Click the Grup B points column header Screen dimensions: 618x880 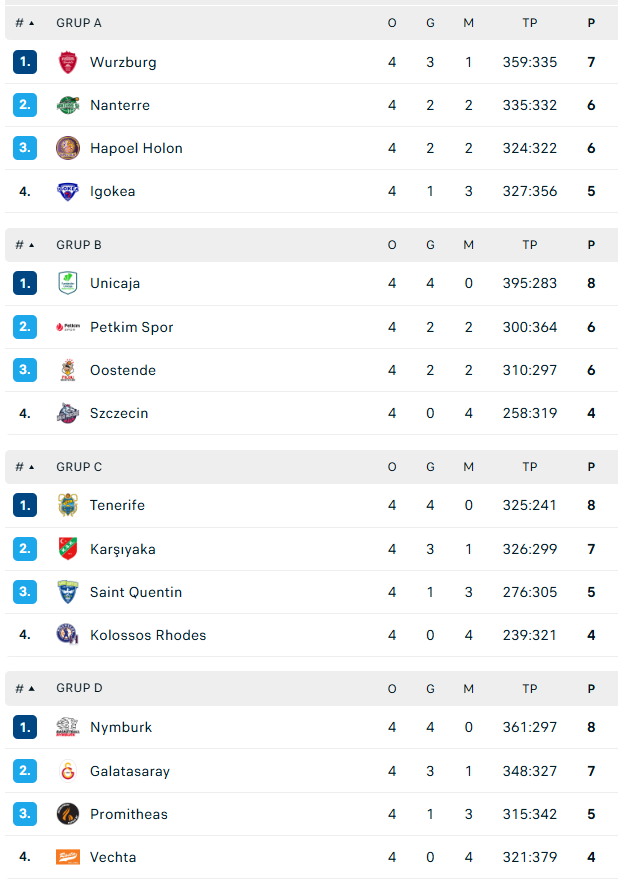pos(591,245)
